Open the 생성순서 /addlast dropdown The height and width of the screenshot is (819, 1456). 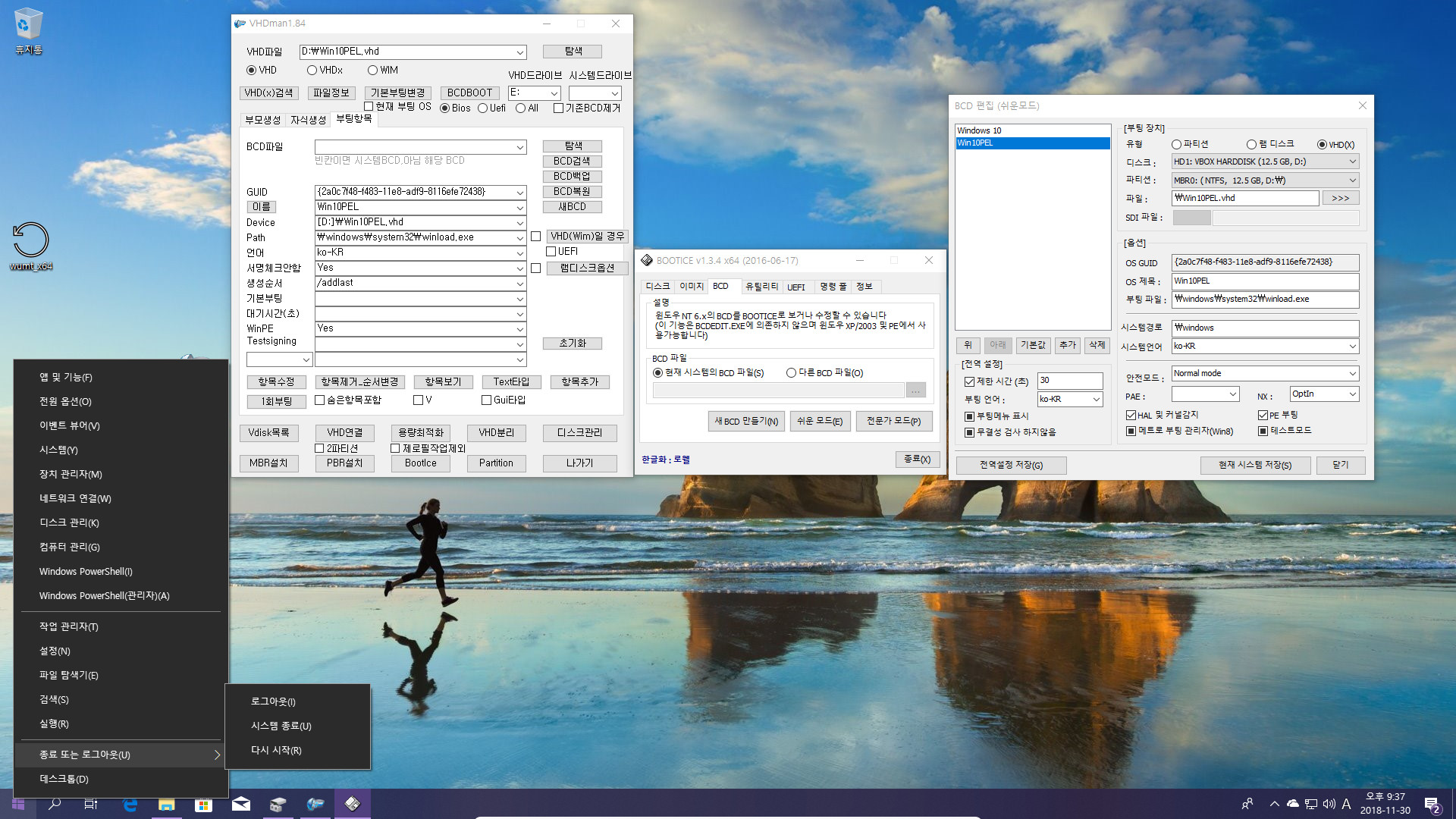(x=520, y=283)
